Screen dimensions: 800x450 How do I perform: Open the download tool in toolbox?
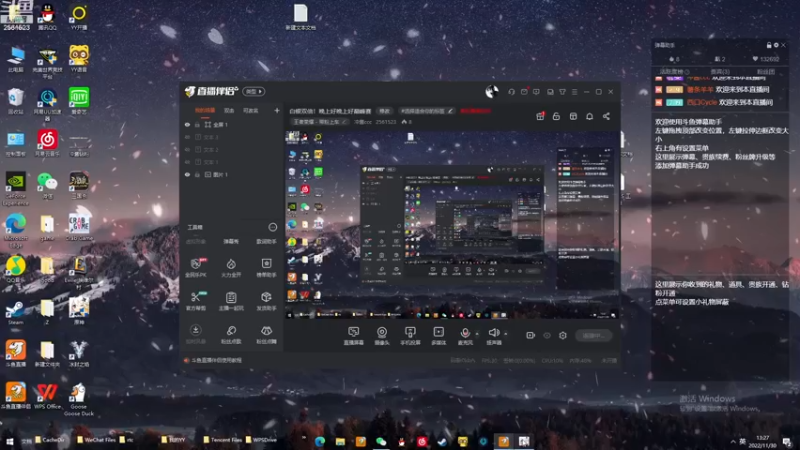[196, 334]
